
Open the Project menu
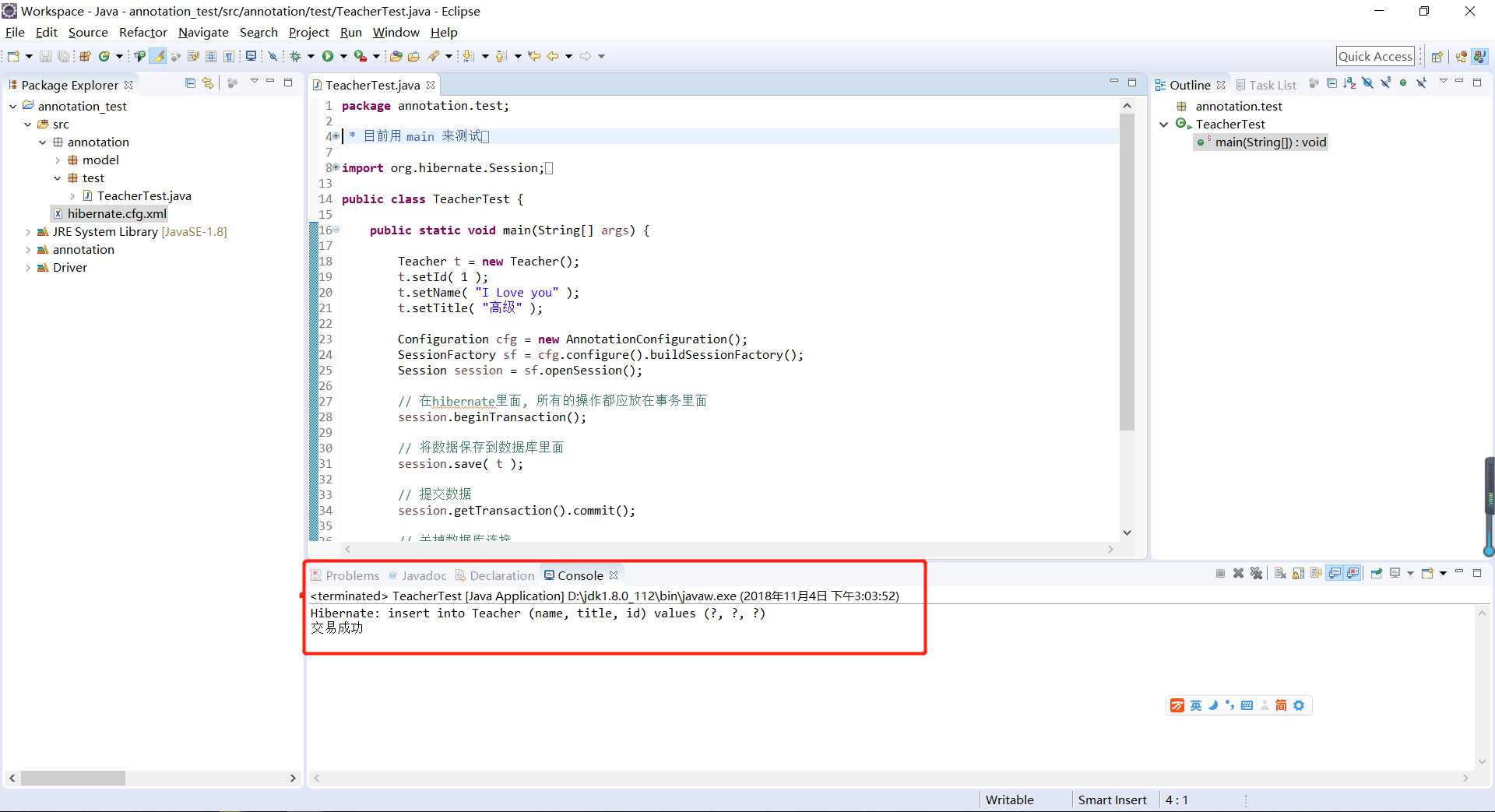[x=308, y=33]
